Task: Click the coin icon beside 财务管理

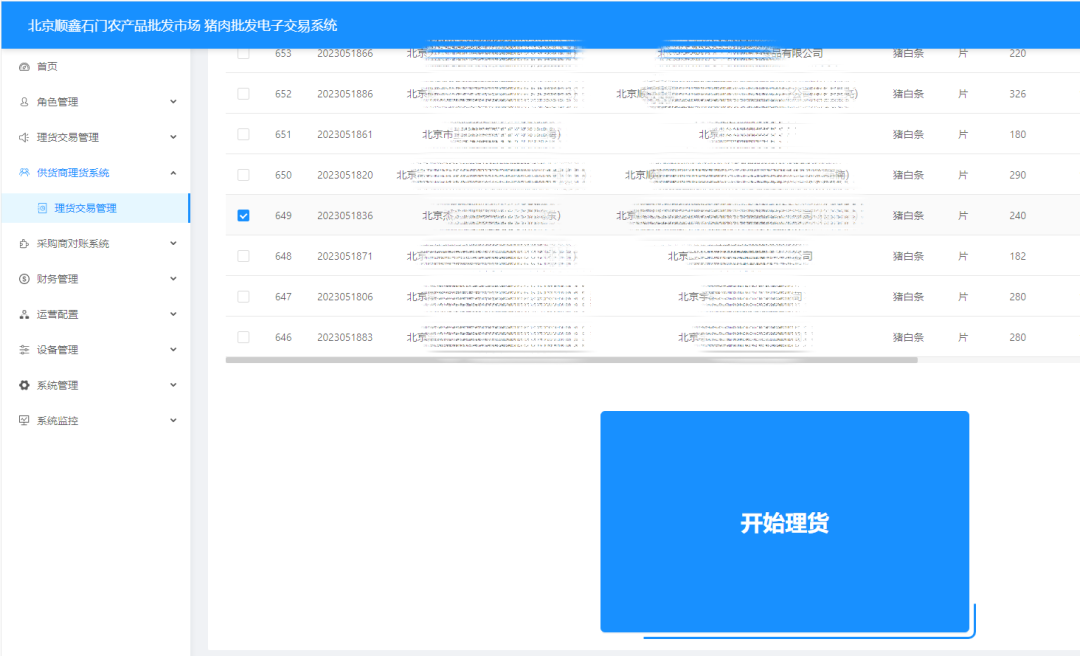Action: pyautogui.click(x=24, y=279)
